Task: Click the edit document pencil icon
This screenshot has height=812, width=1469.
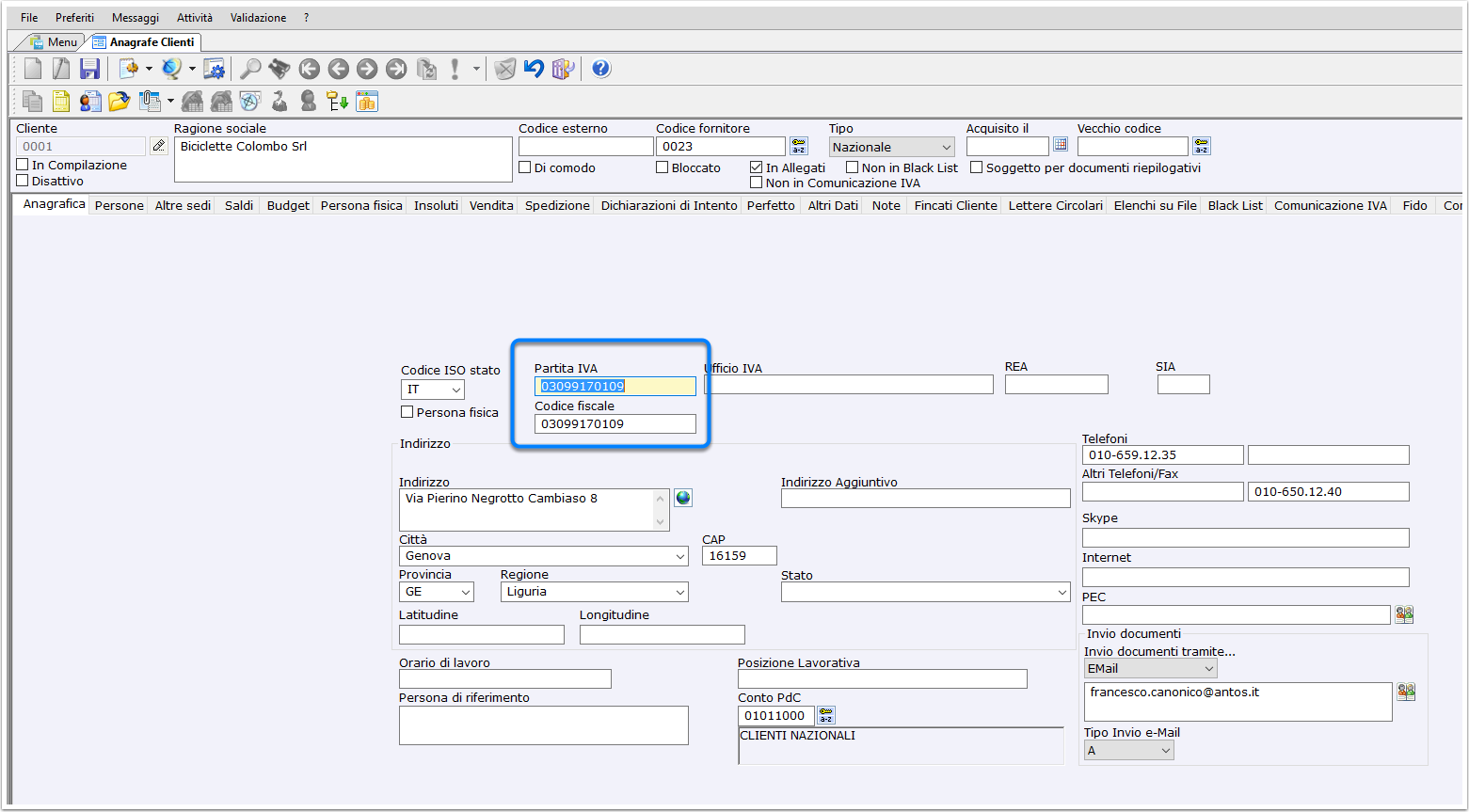Action: click(61, 69)
